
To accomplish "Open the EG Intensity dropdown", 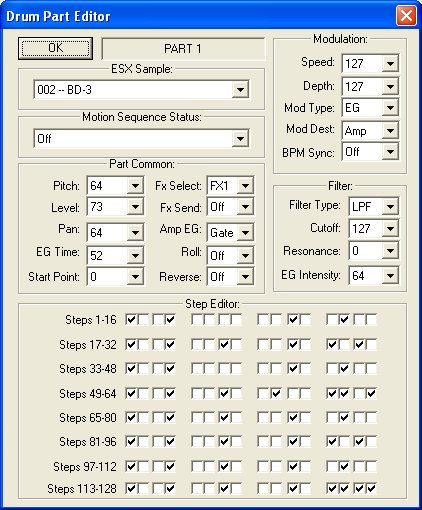I will tap(390, 275).
